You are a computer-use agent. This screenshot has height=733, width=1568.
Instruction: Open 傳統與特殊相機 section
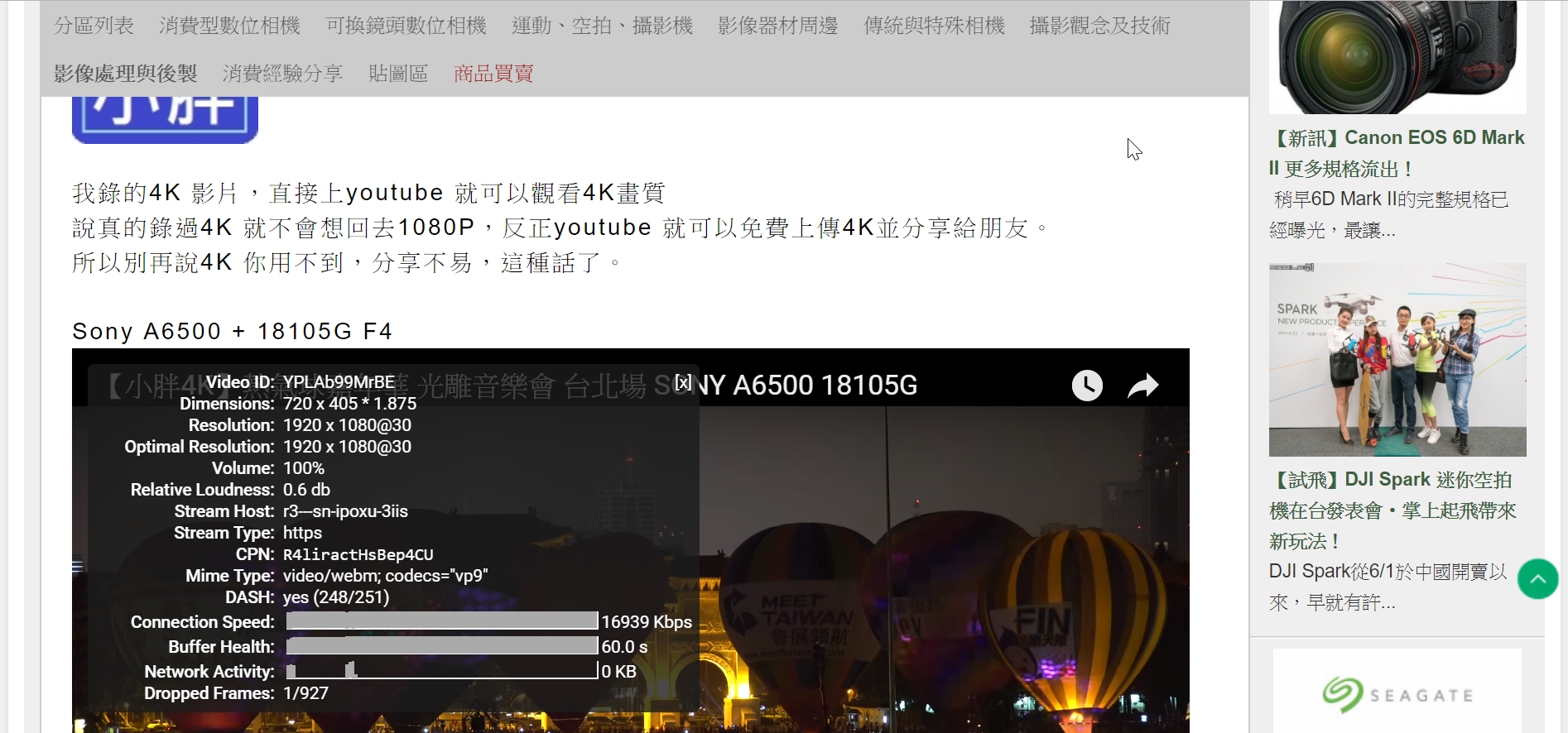pos(934,26)
